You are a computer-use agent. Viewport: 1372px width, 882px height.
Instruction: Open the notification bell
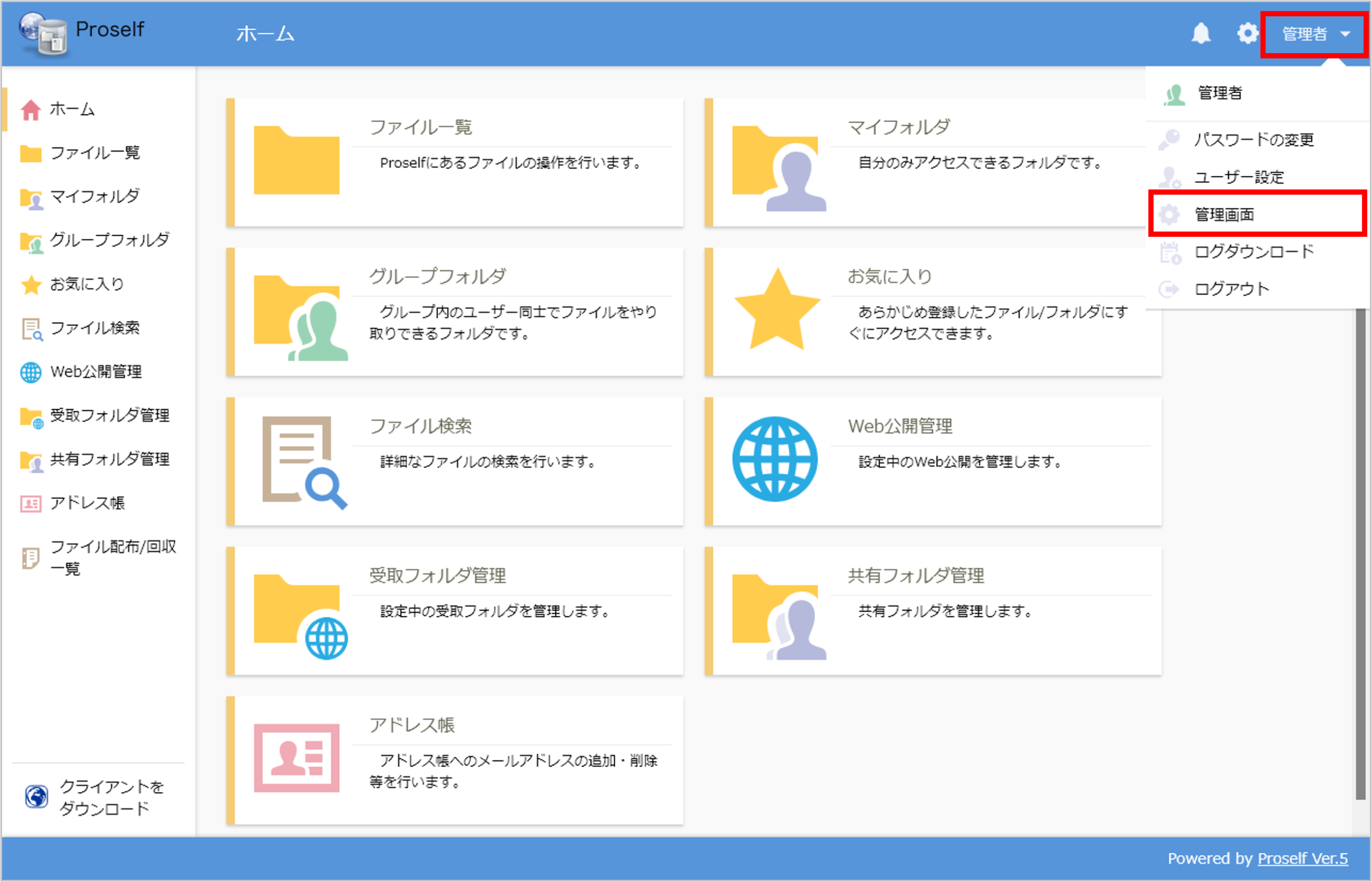[x=1202, y=33]
